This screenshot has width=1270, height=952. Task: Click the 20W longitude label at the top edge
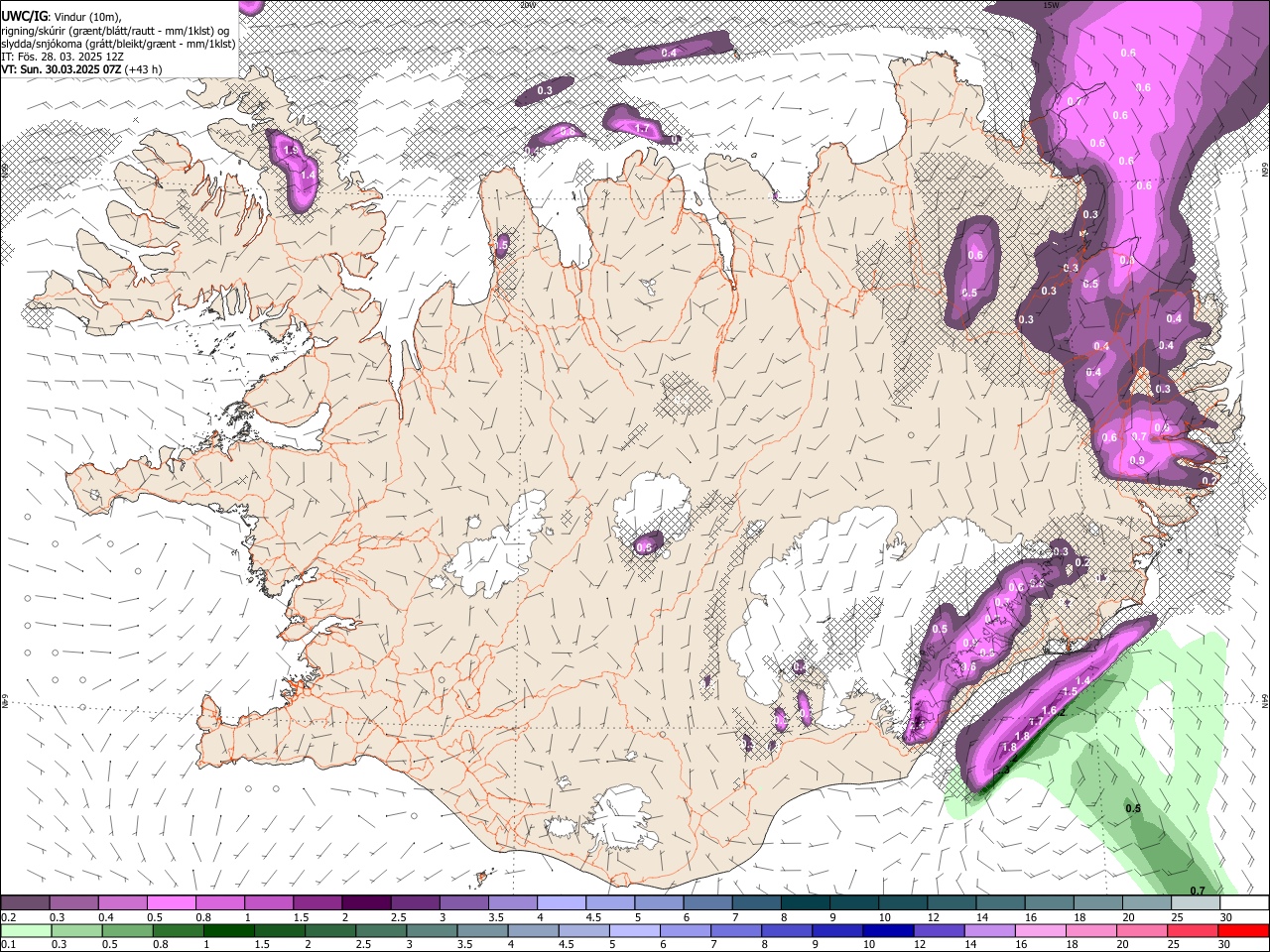pos(528,5)
